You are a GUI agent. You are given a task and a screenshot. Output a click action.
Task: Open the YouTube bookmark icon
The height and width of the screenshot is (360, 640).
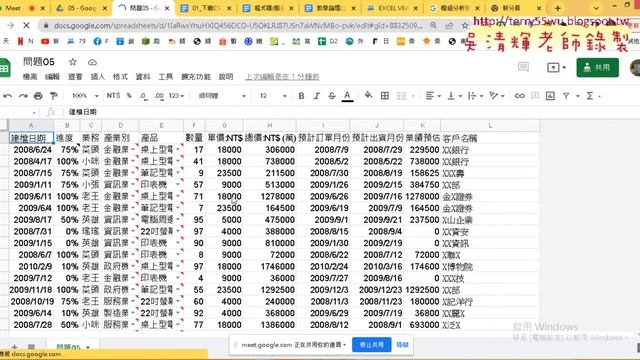tap(45, 41)
